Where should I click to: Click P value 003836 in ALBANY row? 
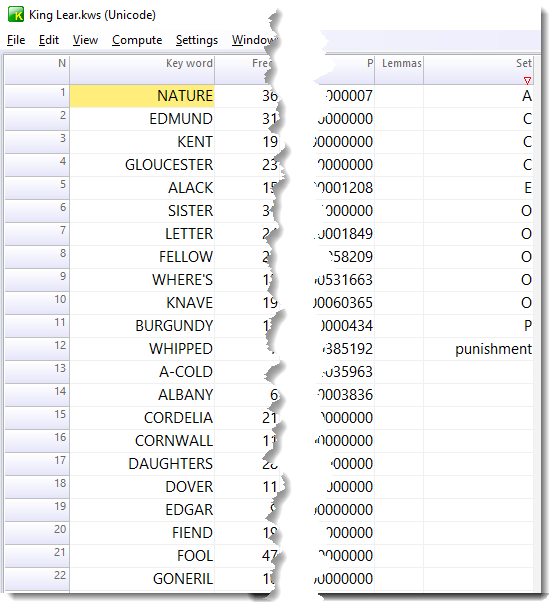(346, 395)
